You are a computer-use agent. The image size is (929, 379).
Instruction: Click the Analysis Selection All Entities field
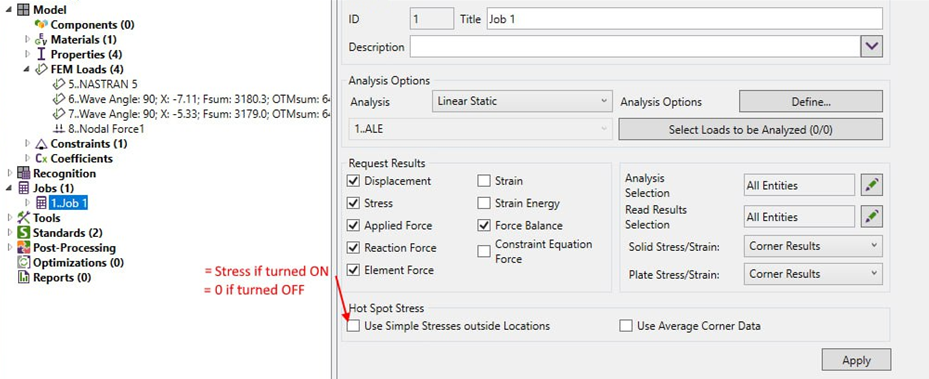point(799,185)
